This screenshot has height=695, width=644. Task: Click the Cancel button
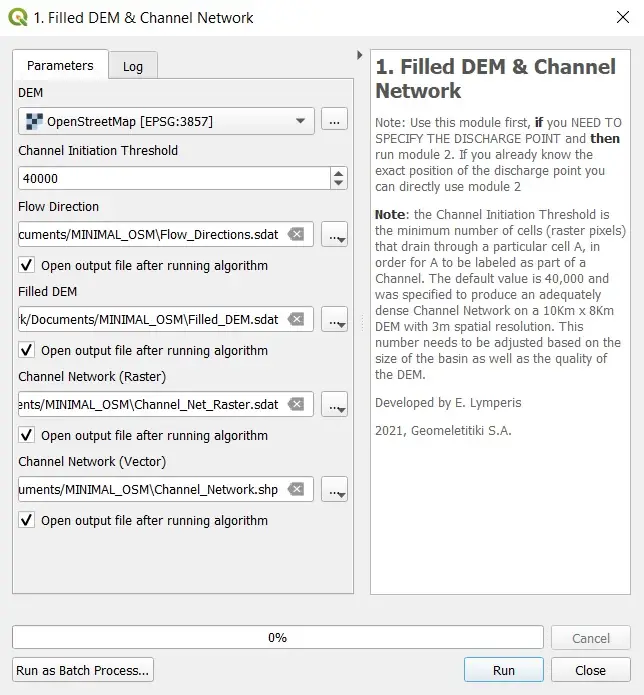tap(590, 638)
